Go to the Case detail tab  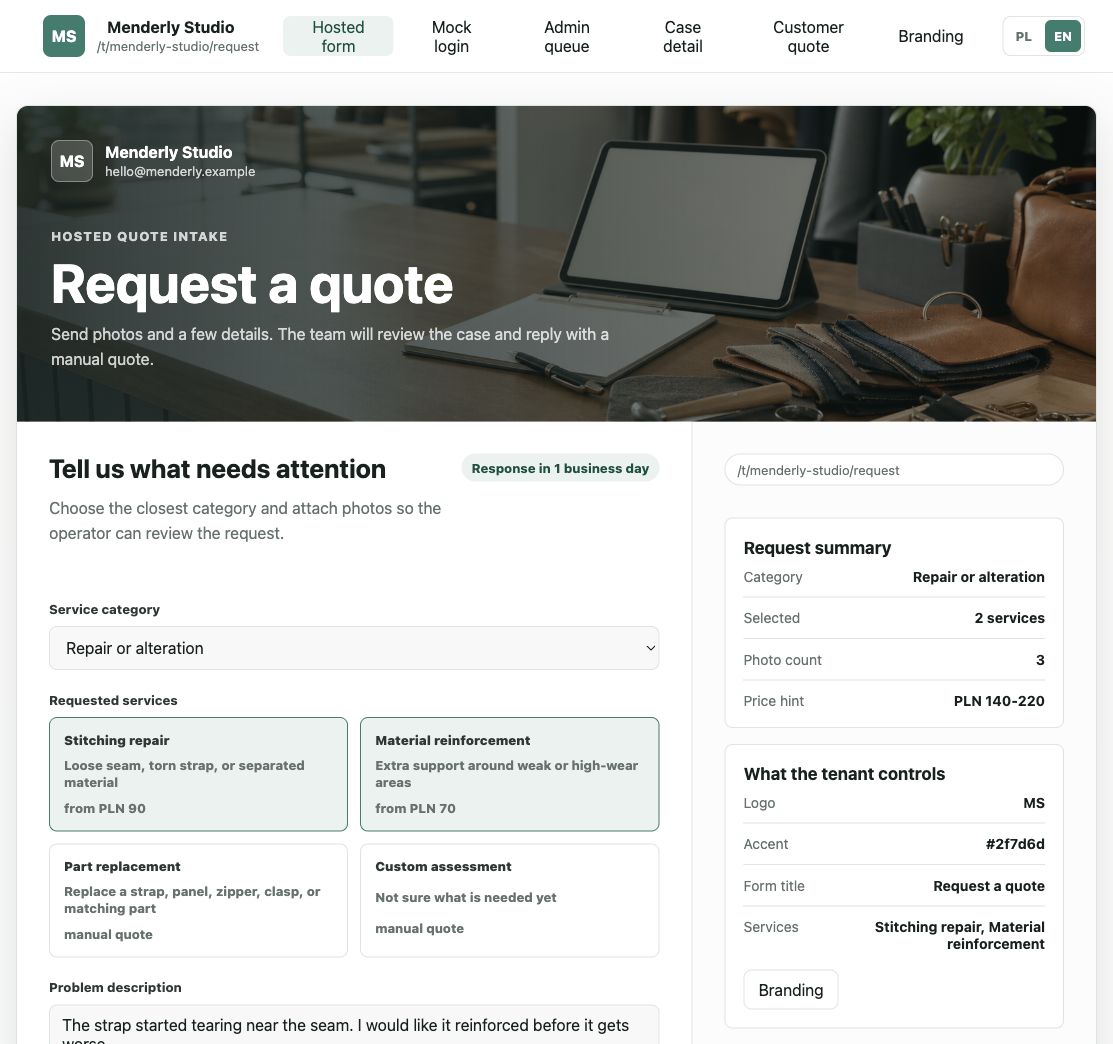tap(683, 36)
